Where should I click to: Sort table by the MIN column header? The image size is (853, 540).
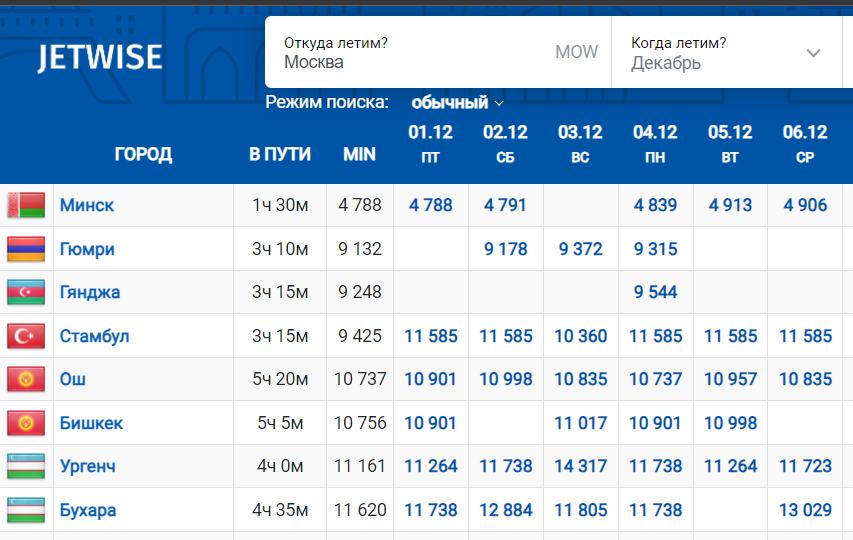[359, 154]
